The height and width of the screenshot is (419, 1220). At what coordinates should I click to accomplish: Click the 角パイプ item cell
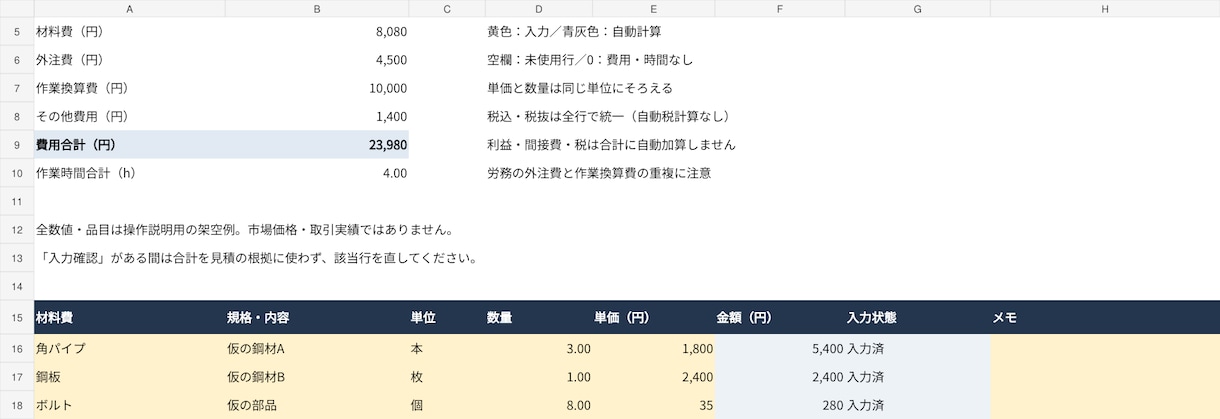(x=130, y=349)
